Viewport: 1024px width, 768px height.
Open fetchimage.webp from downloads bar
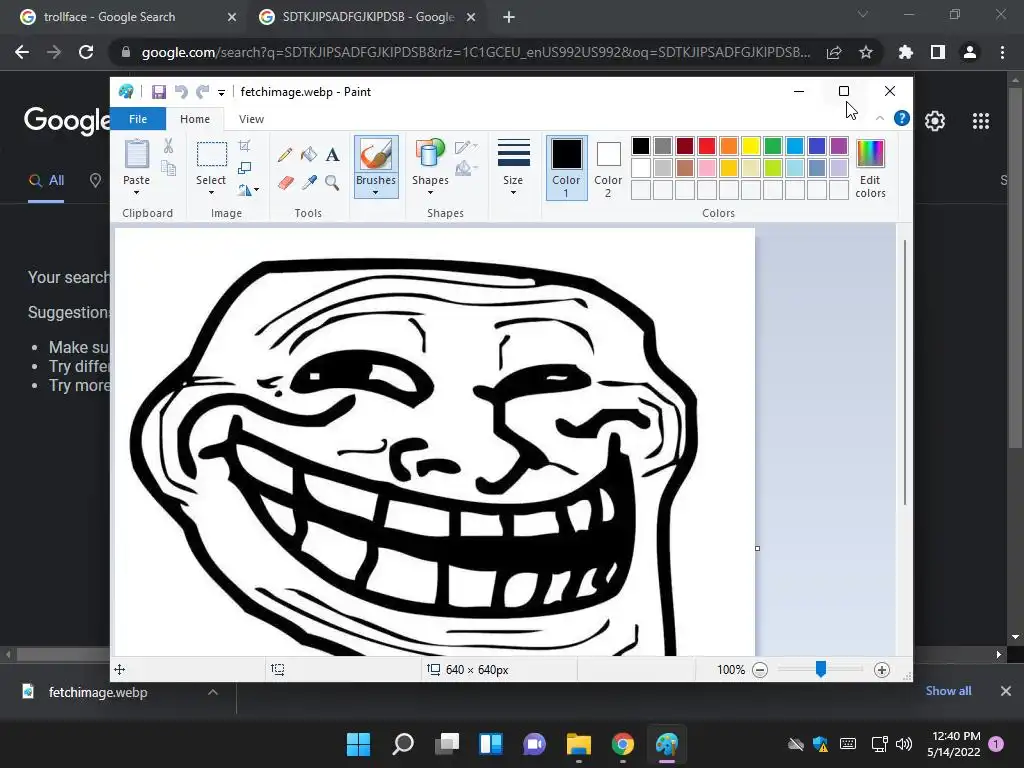pos(98,692)
